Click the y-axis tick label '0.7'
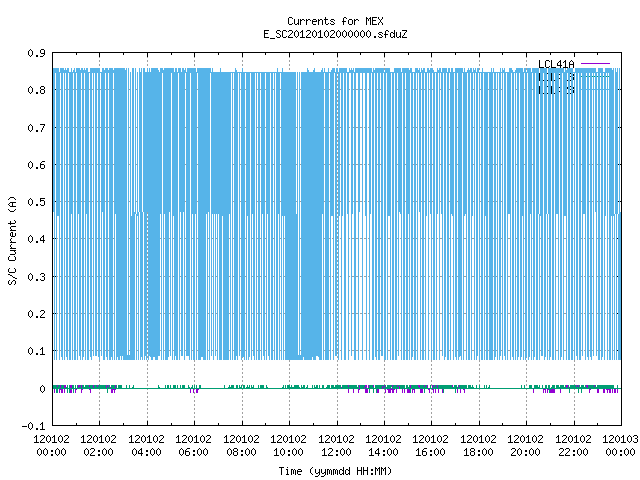640x480 pixels. point(36,128)
